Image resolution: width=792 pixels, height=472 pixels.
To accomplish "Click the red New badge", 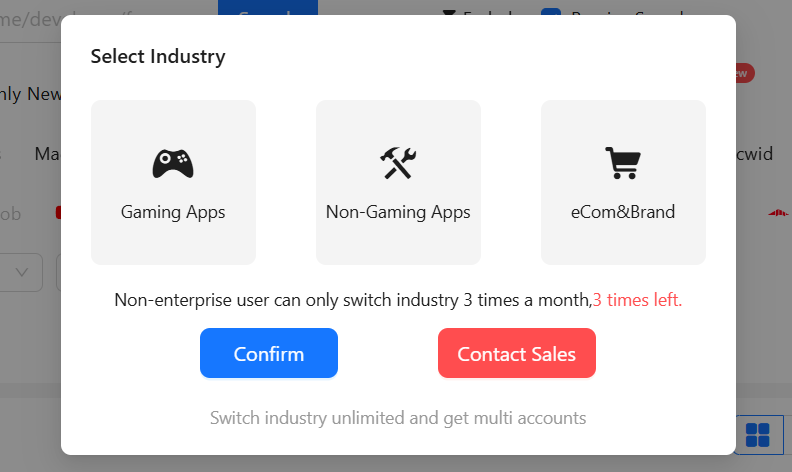I will click(x=744, y=73).
